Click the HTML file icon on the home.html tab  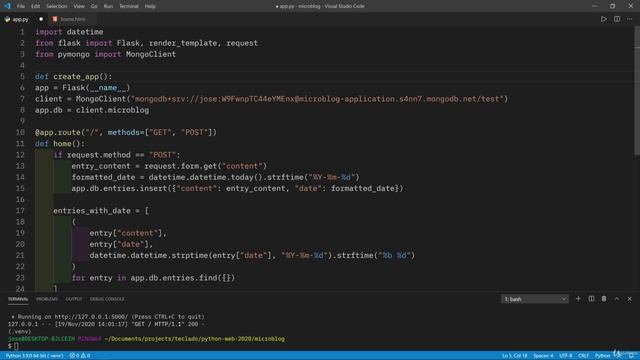click(x=55, y=19)
